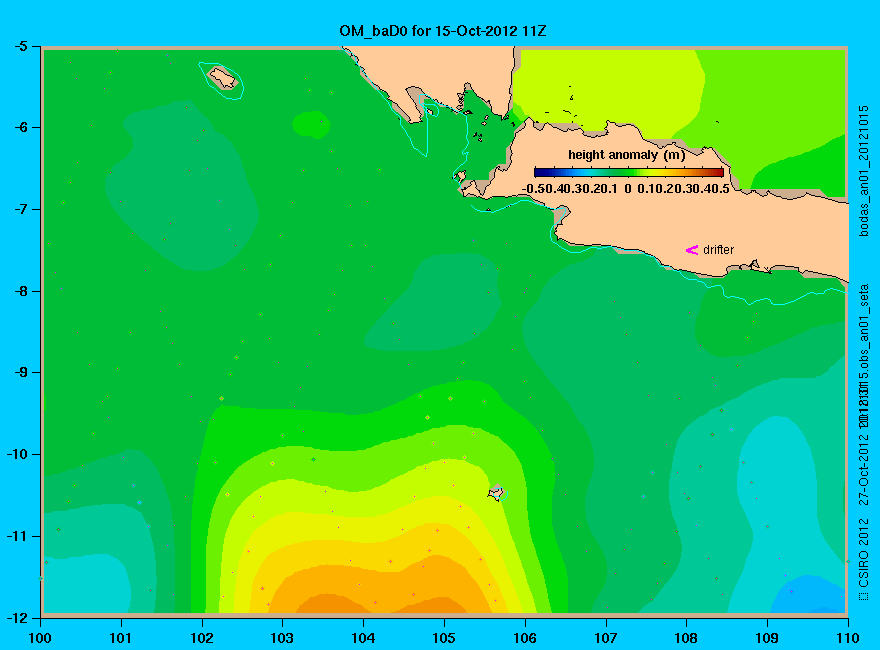Click the longitude axis label 101
Viewport: 880px width, 650px height.
121,638
